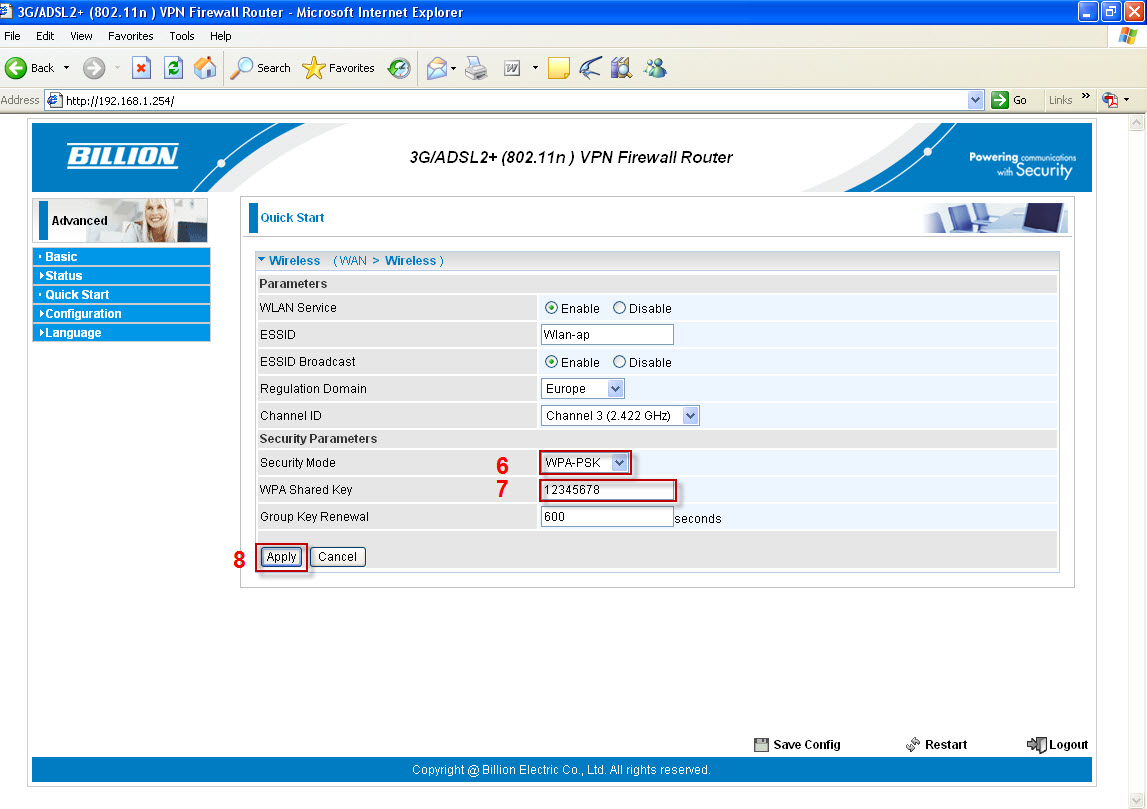Click the yellow Discuss note icon

559,68
